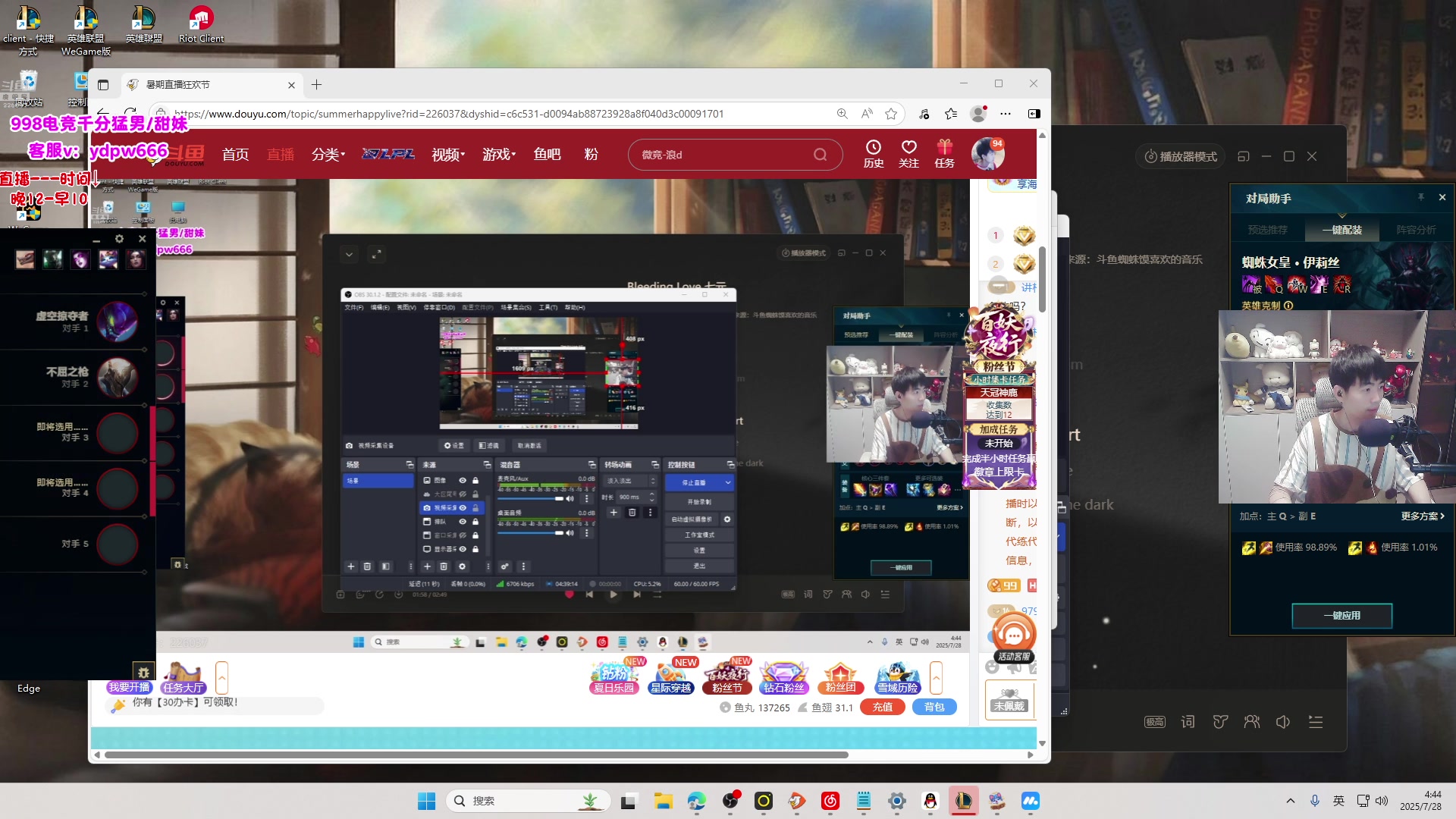Viewport: 1456px width, 819px height.
Task: Open the LPL link in Douyu navigation
Action: [x=388, y=154]
